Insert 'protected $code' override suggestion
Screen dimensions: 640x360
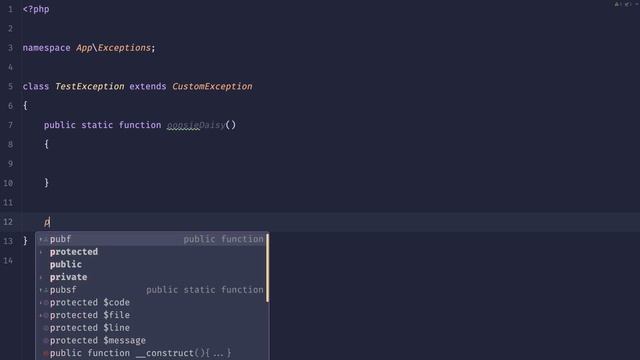tap(151, 302)
